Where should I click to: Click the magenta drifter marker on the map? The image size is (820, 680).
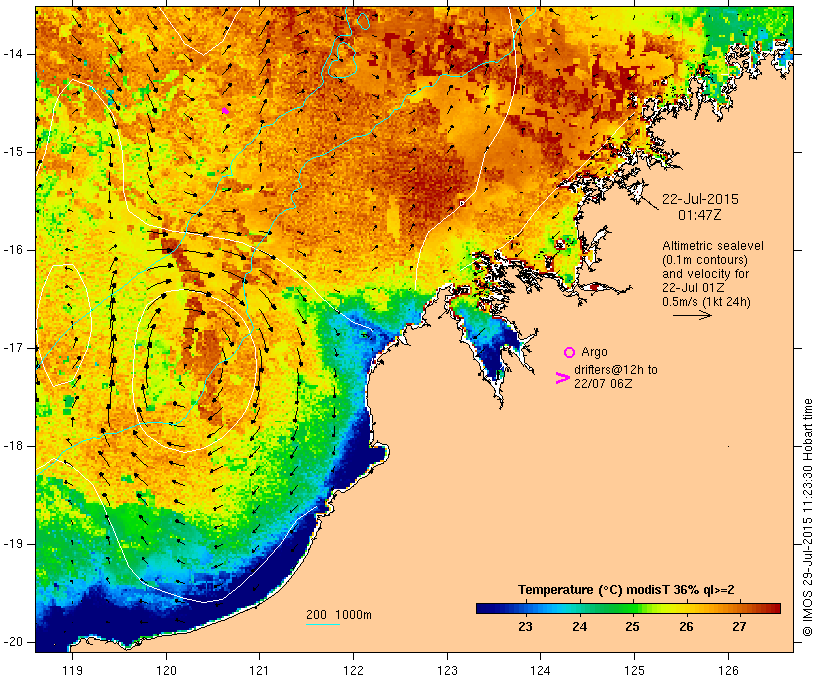[x=225, y=110]
